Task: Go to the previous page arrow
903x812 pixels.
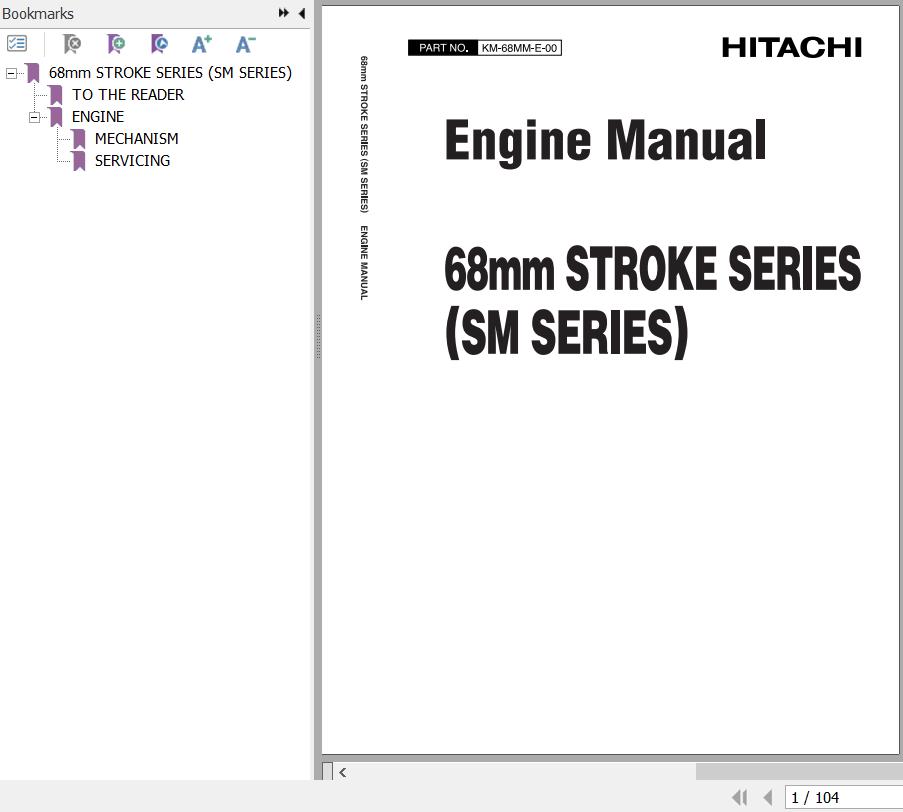Action: (767, 798)
